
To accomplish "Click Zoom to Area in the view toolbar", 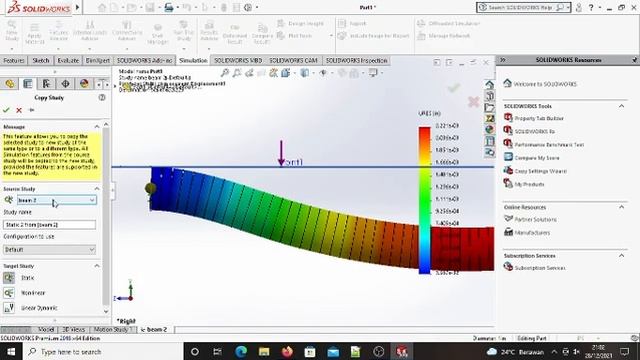I will coord(237,73).
